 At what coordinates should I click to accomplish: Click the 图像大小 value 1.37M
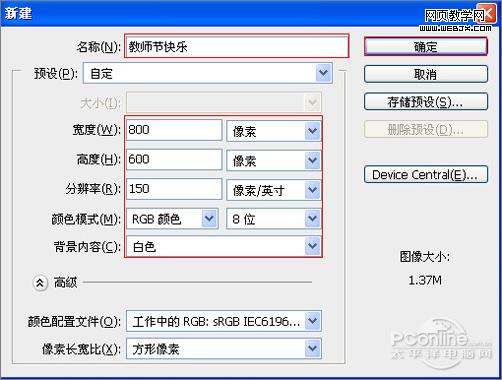[425, 280]
